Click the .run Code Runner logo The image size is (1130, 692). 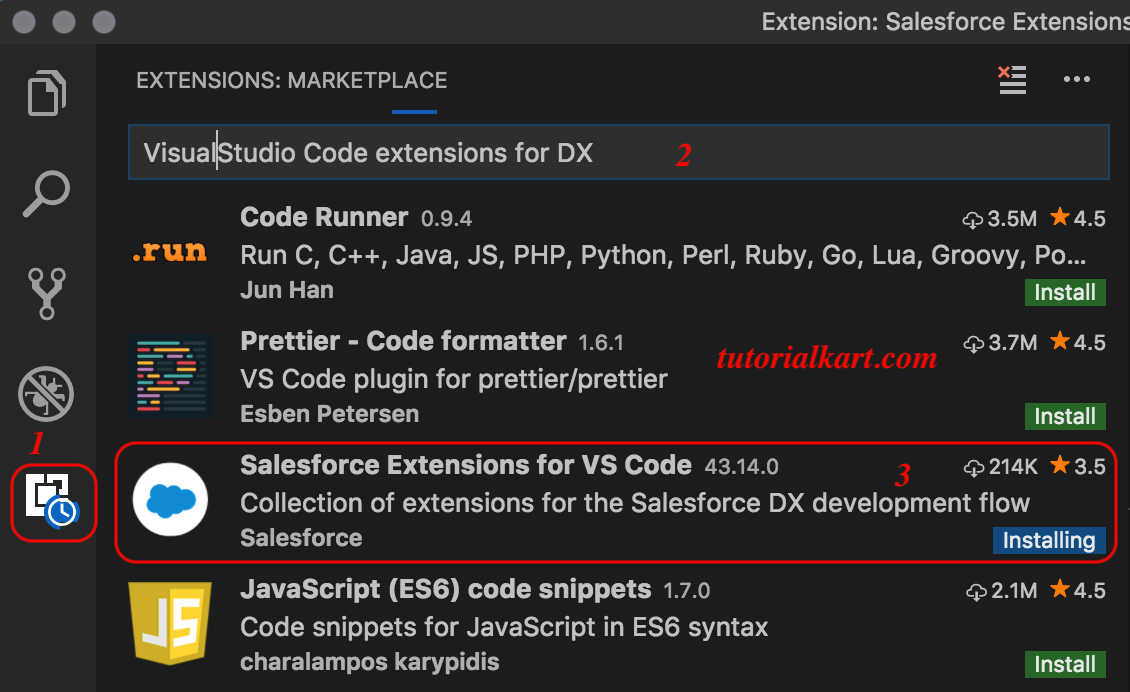pos(169,252)
